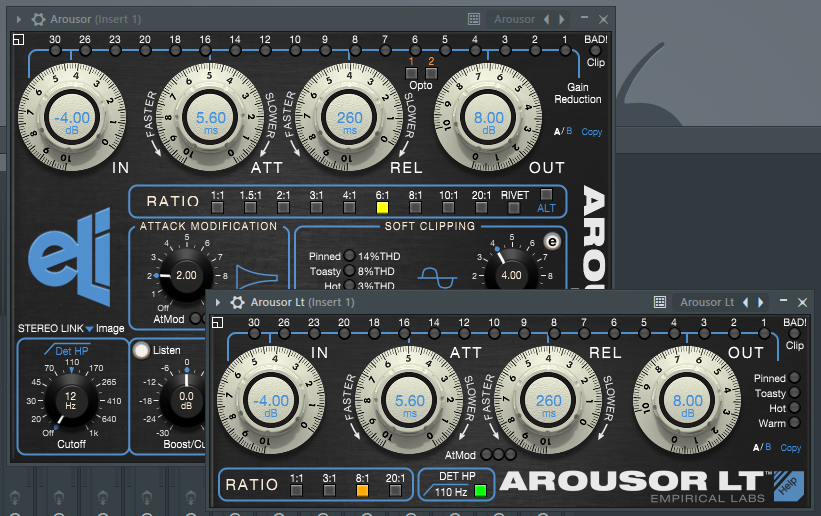Select 3:1 ratio in Arousor

point(316,207)
